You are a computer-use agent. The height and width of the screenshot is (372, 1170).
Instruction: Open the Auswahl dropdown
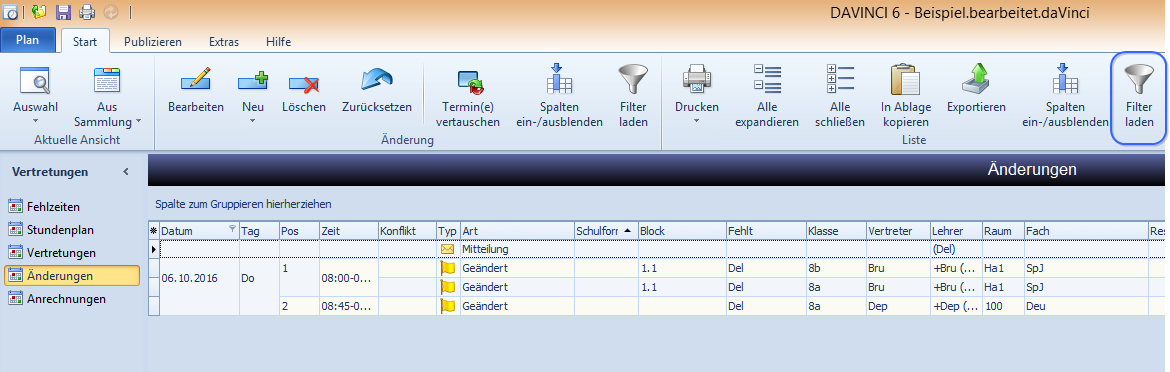pyautogui.click(x=35, y=120)
